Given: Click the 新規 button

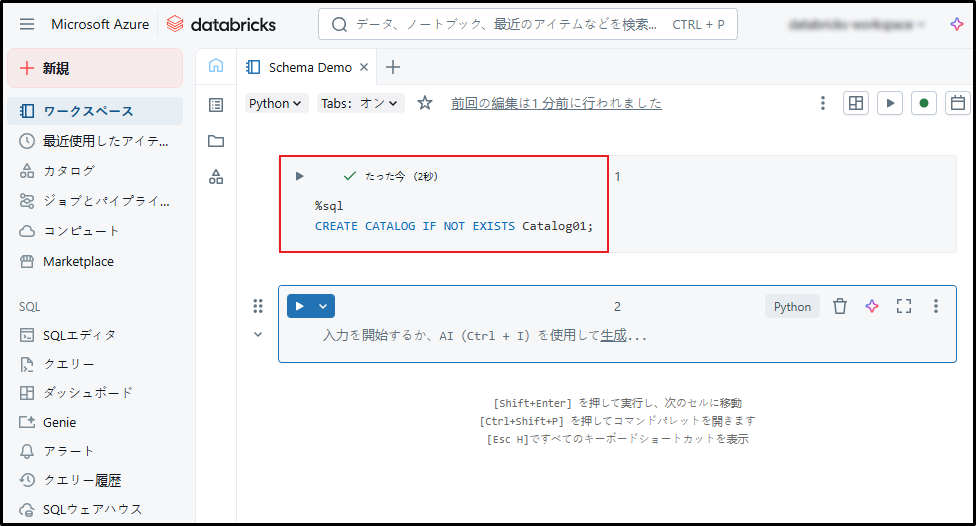Looking at the screenshot, I should click(95, 68).
